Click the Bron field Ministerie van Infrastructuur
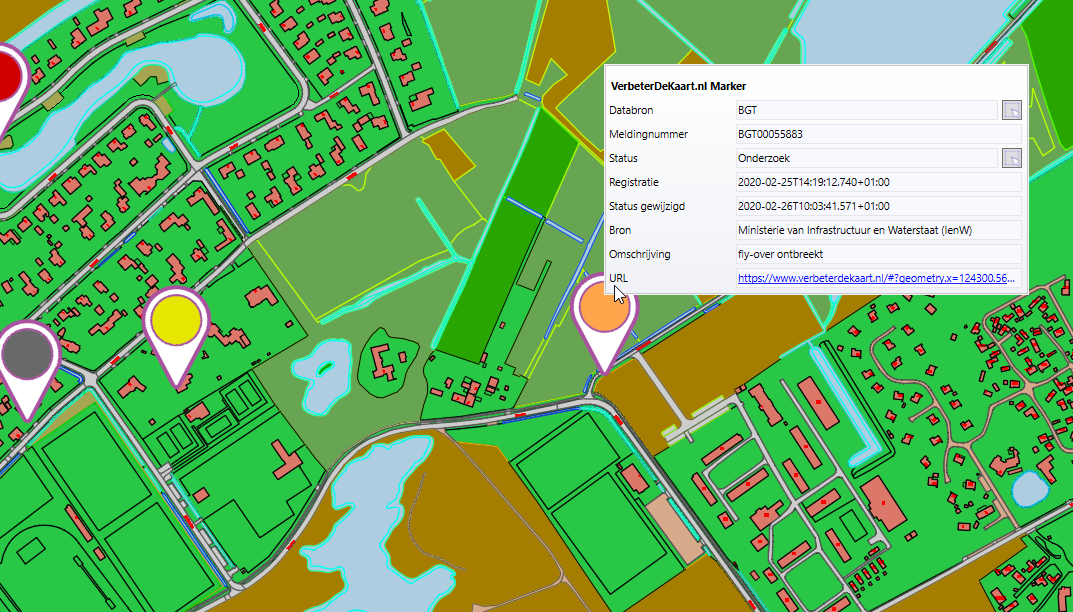This screenshot has height=612, width=1073. pos(876,230)
